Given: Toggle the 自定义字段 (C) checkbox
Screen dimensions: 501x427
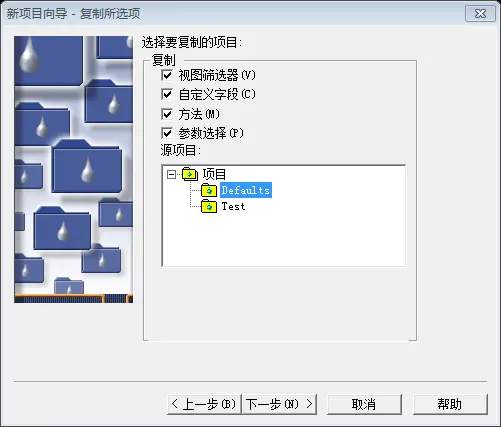Looking at the screenshot, I should pyautogui.click(x=167, y=94).
